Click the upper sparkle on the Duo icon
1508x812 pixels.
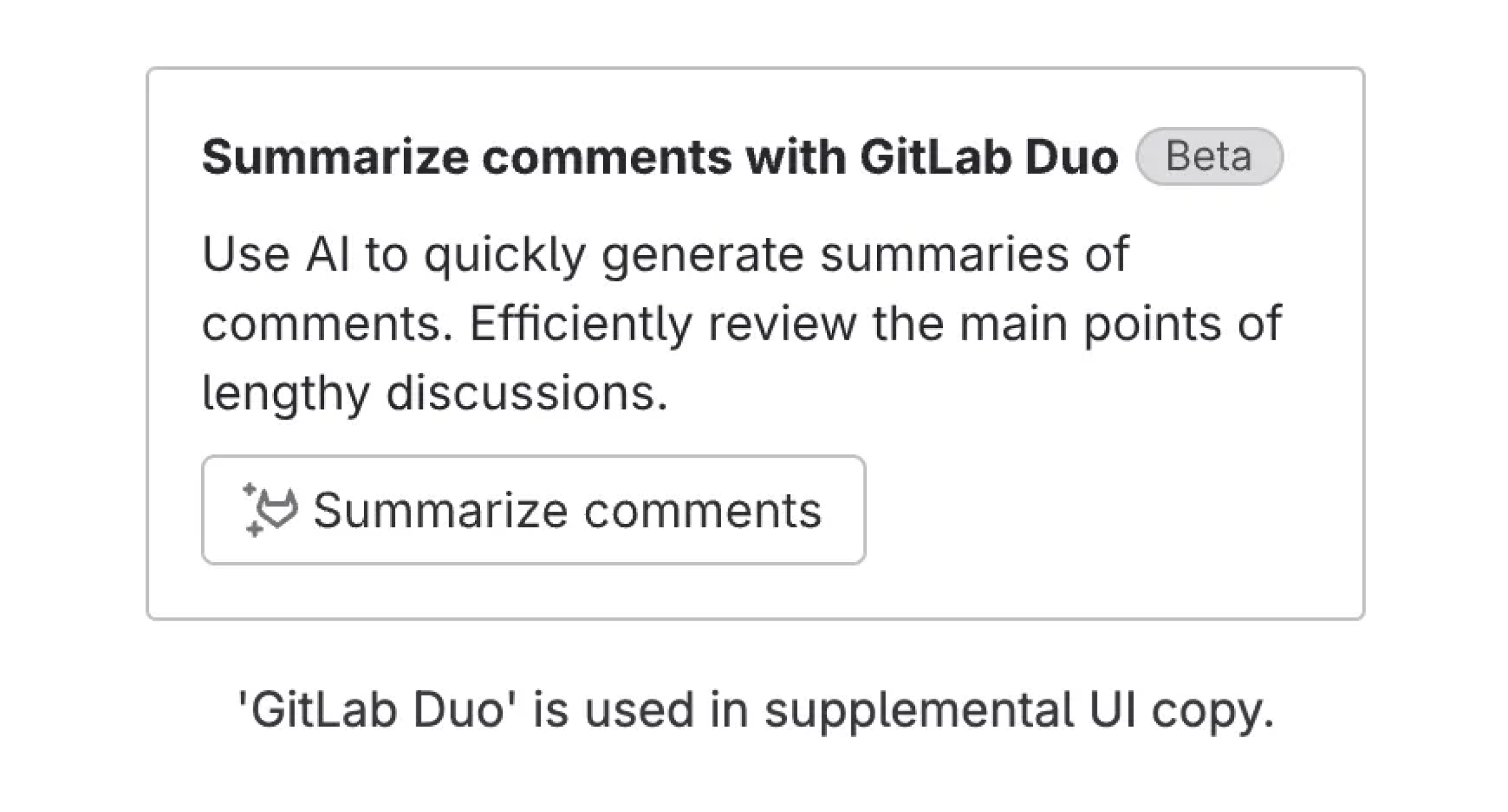[x=249, y=490]
